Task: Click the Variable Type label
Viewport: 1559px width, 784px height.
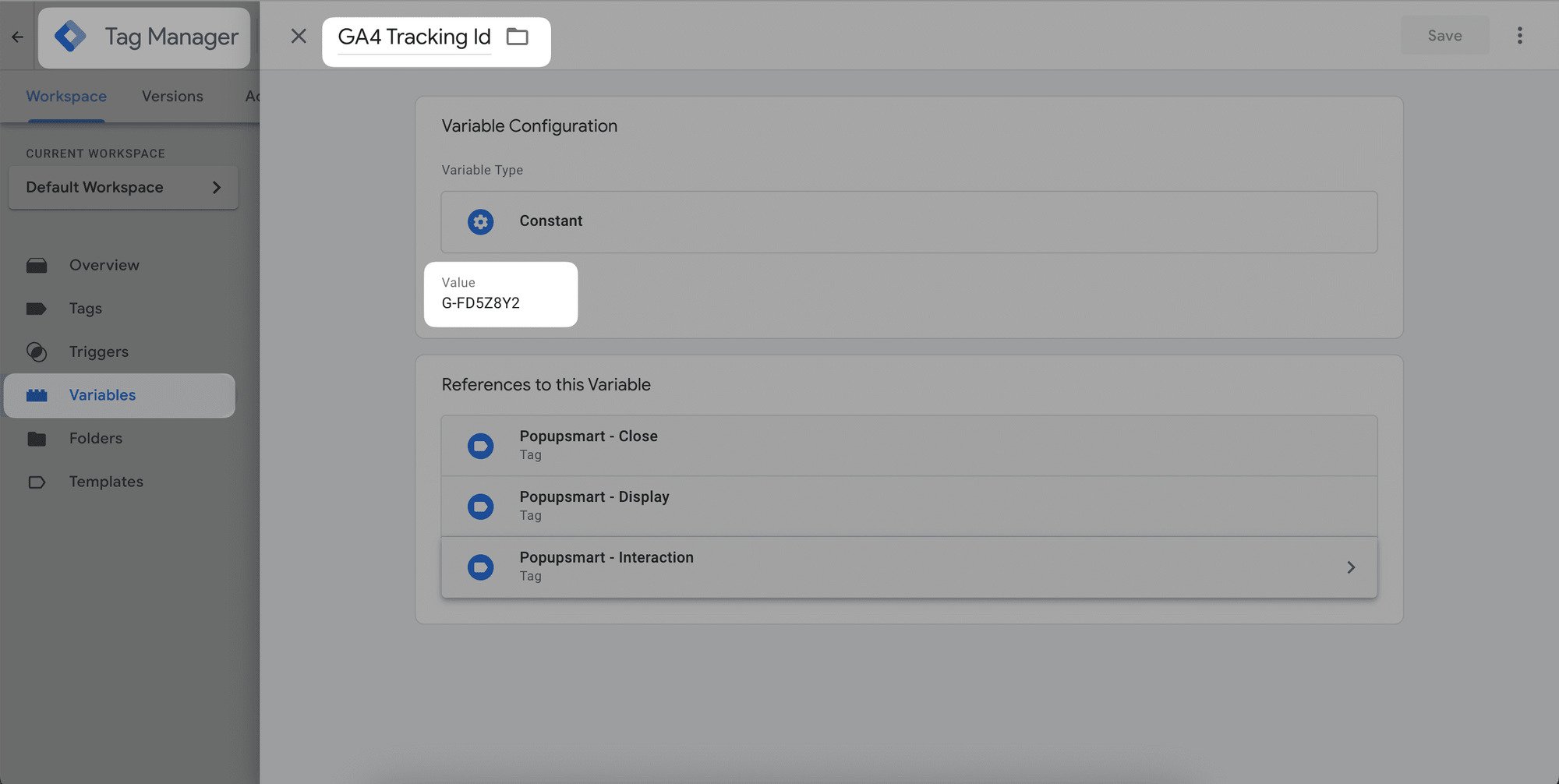Action: [x=482, y=170]
